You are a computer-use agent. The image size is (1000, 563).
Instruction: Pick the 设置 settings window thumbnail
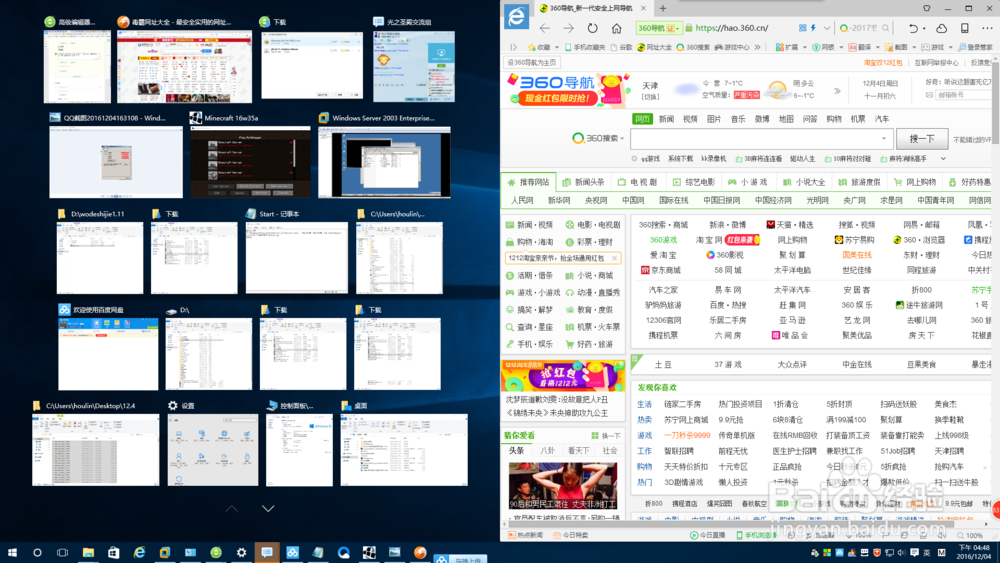(x=213, y=450)
